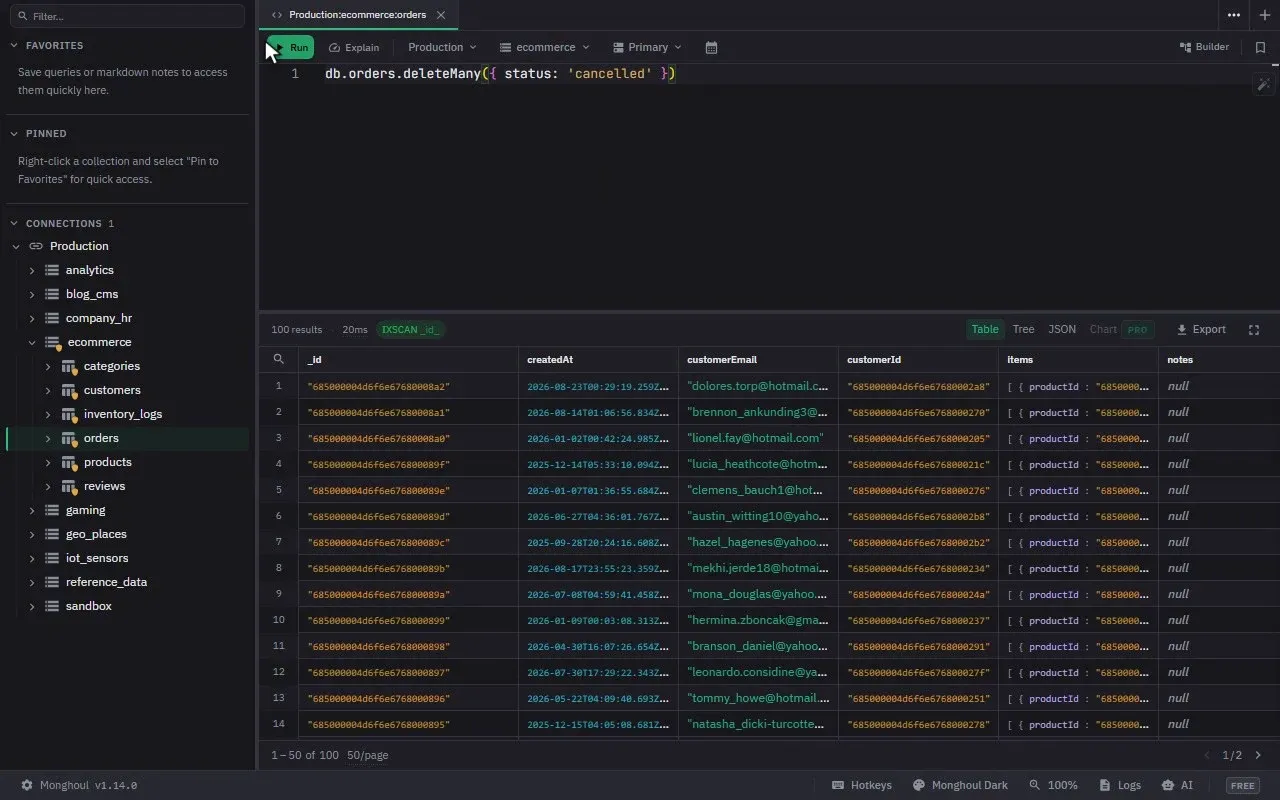The height and width of the screenshot is (800, 1280).
Task: Open the AI assistant
Action: (1177, 785)
